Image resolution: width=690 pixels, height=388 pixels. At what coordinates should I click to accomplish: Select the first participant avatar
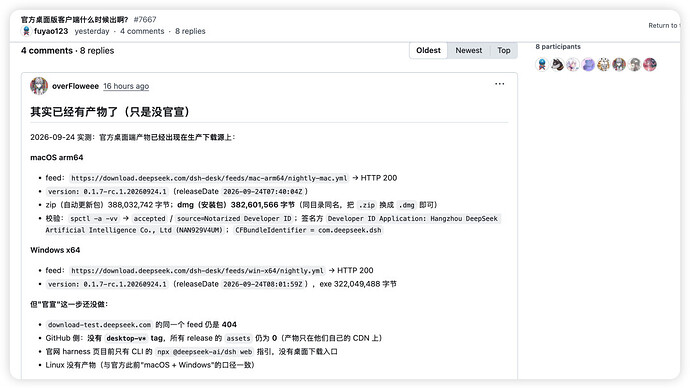coord(542,65)
